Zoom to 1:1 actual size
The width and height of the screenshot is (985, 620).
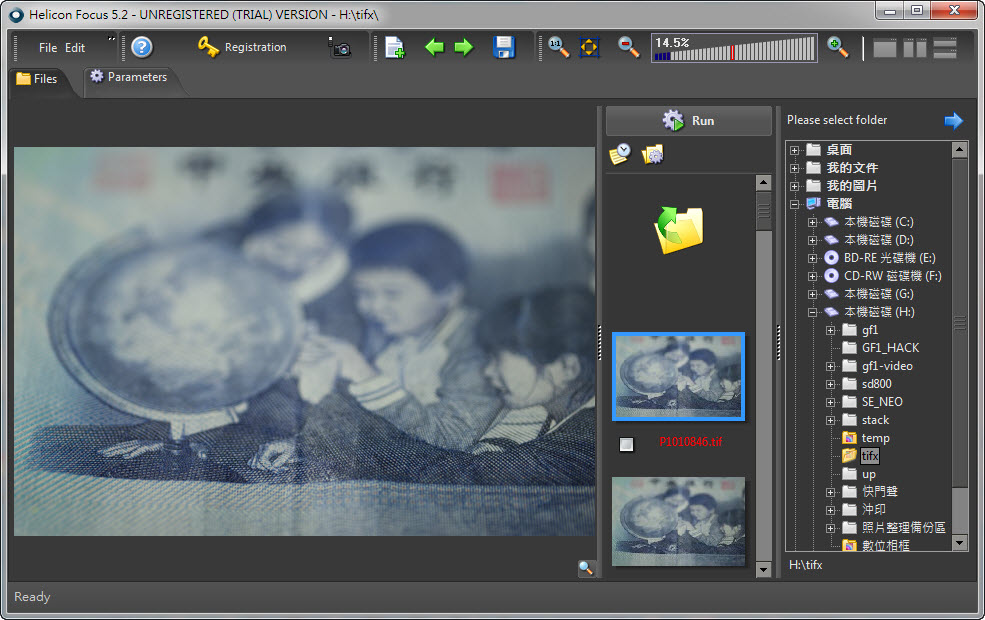[558, 47]
